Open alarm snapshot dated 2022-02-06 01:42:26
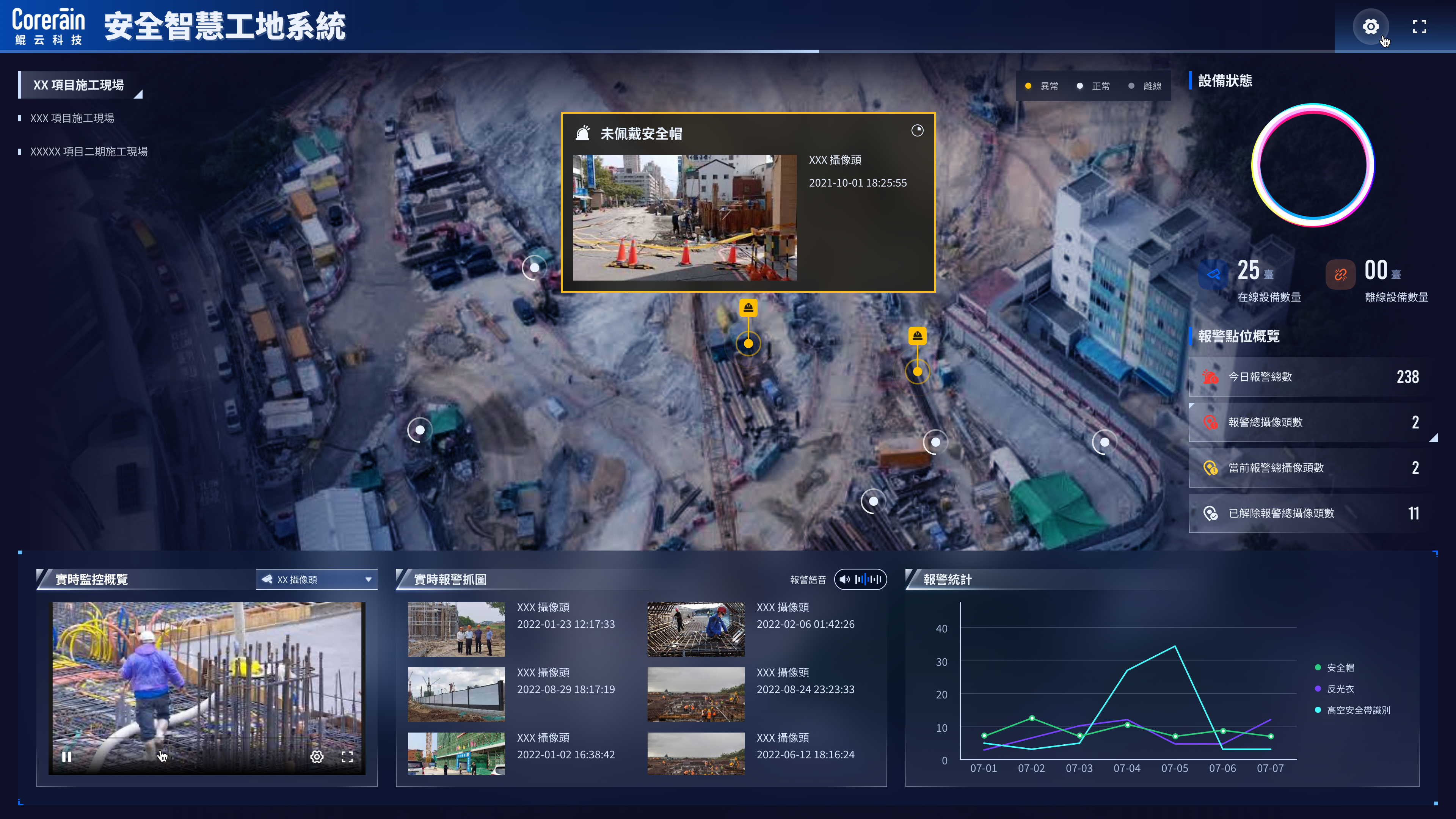This screenshot has height=819, width=1456. coord(695,629)
